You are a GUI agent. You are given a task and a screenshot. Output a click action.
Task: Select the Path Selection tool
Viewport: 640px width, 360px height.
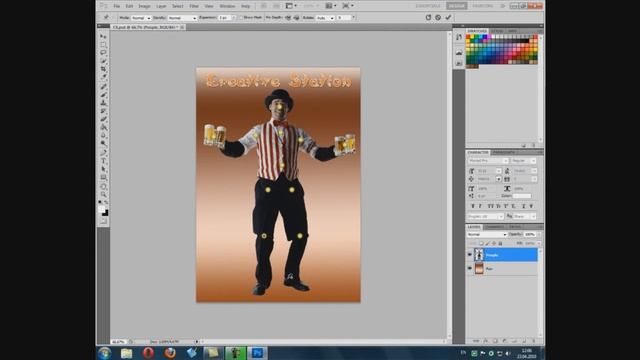coord(103,169)
